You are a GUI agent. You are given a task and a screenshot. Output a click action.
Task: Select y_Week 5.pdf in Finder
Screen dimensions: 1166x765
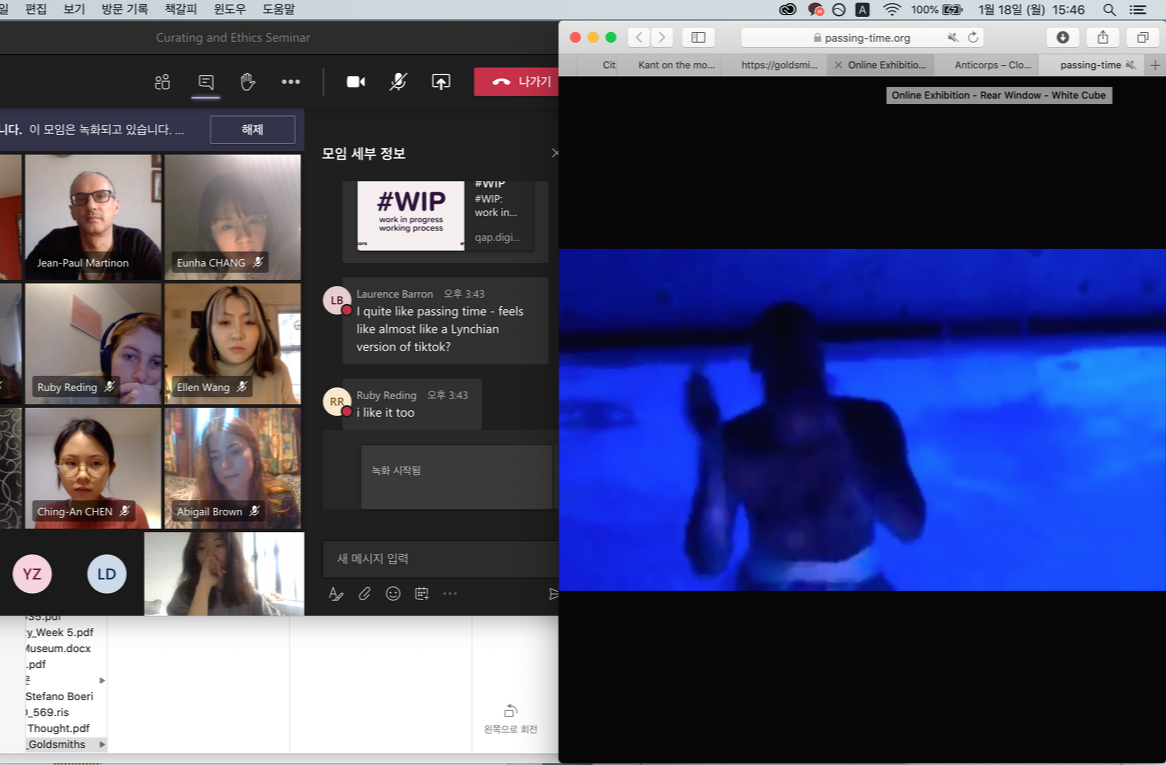click(x=59, y=633)
